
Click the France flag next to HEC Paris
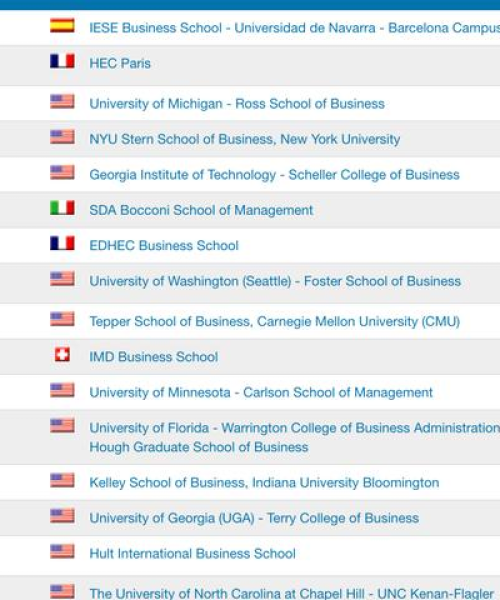(62, 61)
